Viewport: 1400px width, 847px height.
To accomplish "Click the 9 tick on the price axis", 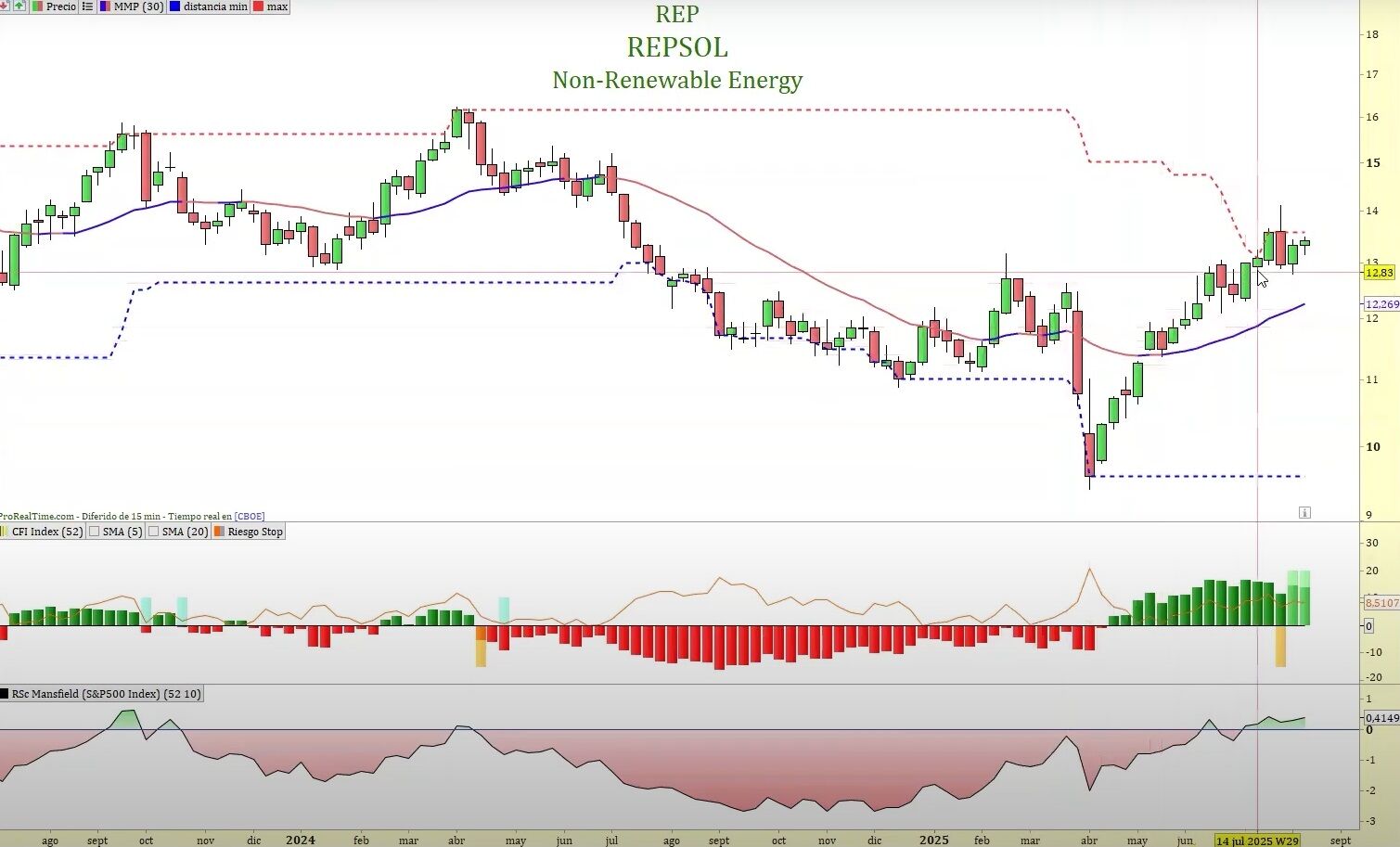I will coord(1368,515).
